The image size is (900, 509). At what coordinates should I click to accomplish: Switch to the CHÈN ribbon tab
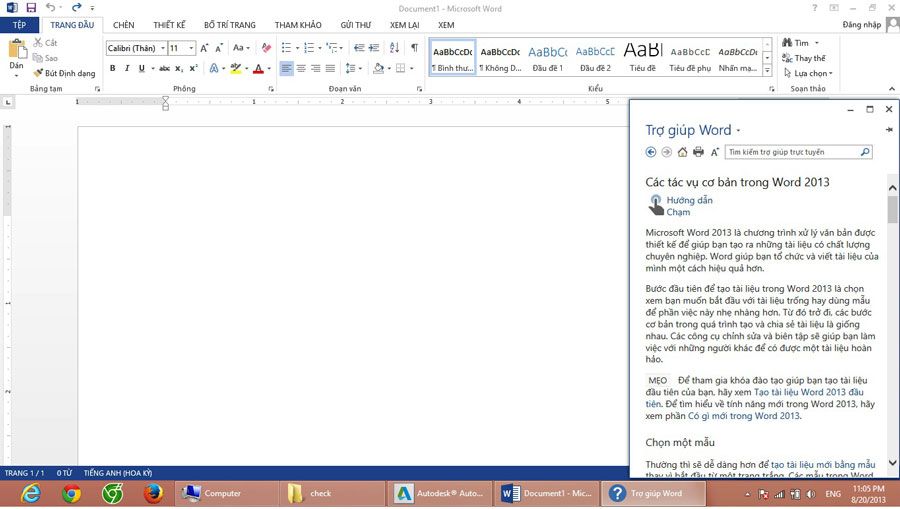[x=123, y=24]
